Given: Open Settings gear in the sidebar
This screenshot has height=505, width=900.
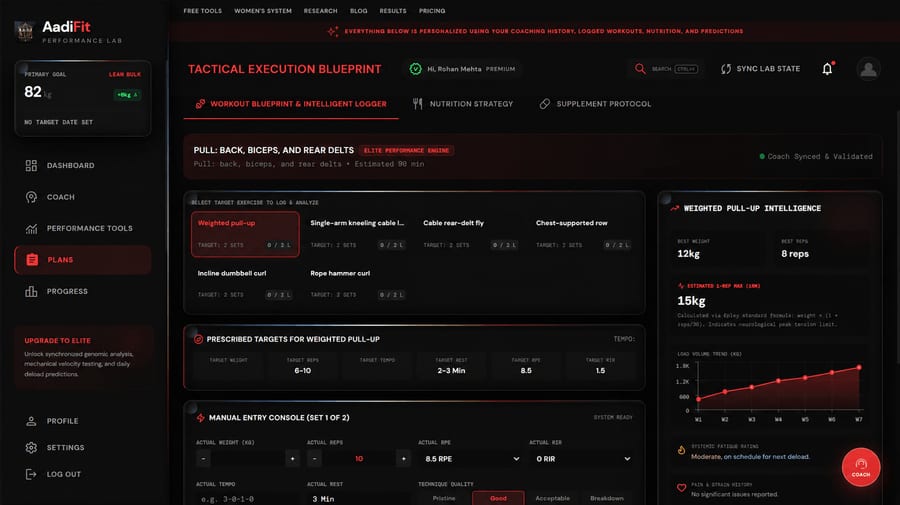Looking at the screenshot, I should point(31,447).
